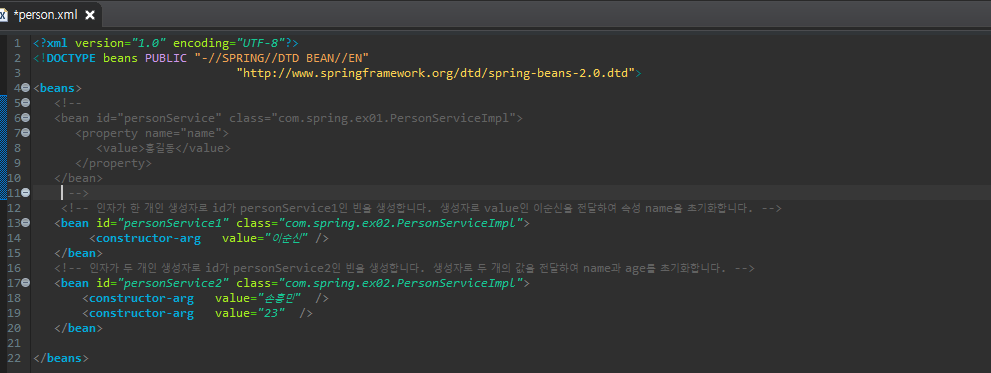The width and height of the screenshot is (991, 373).
Task: Click the commented property name="name" line
Action: click(x=152, y=133)
